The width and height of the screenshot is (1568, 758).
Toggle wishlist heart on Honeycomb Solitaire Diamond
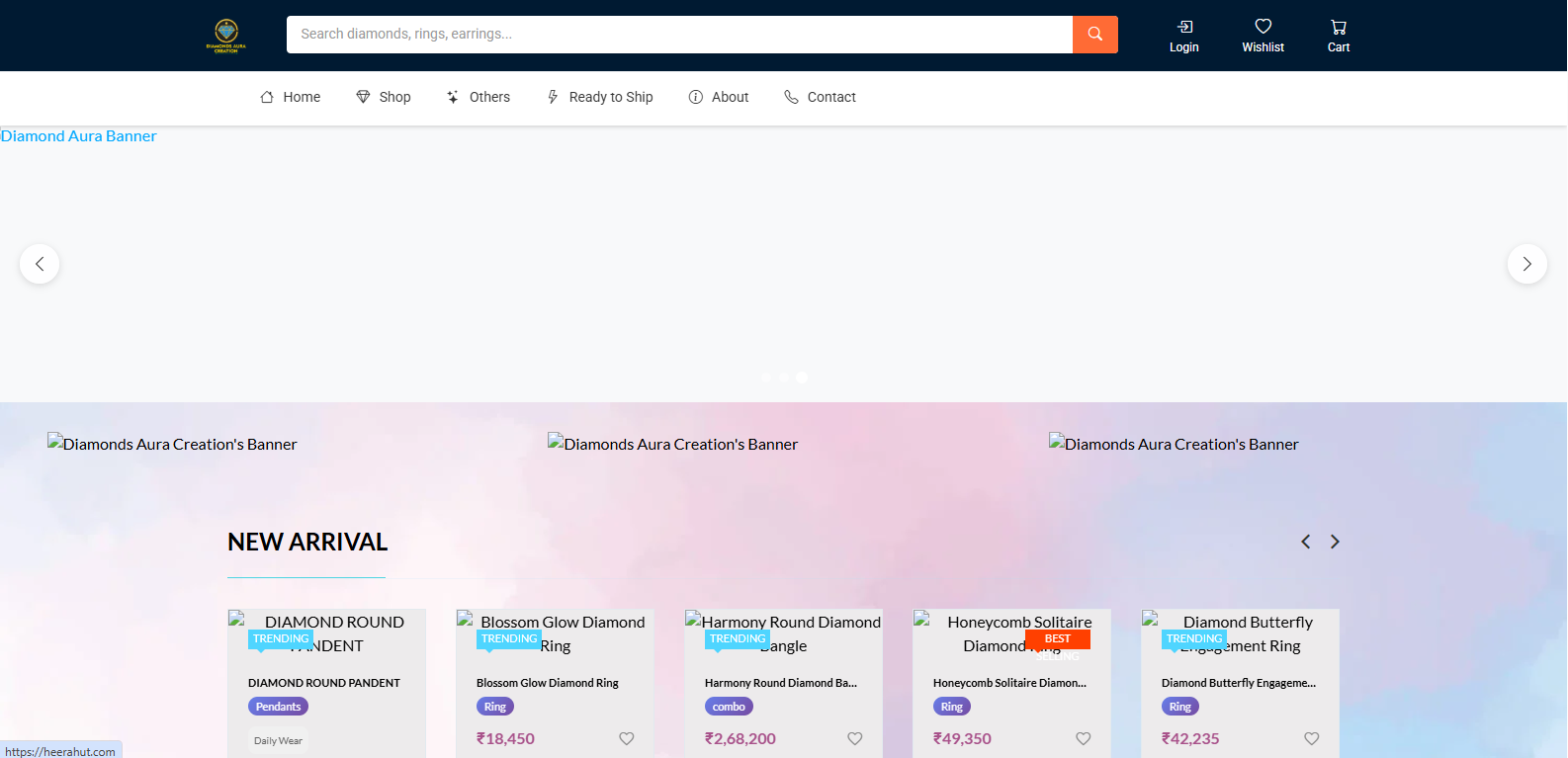click(1083, 738)
